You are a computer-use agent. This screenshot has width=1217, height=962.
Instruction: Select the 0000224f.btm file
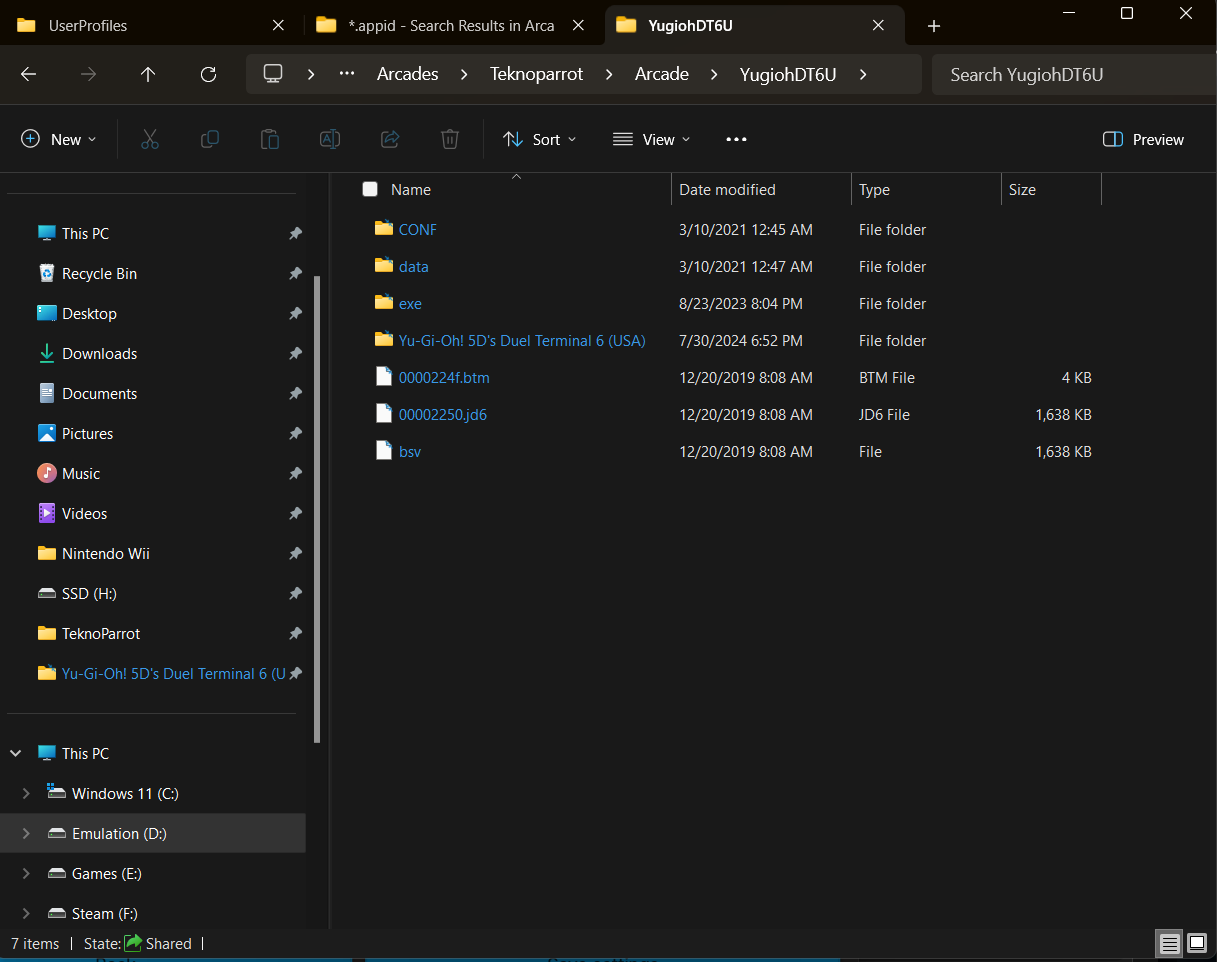click(x=444, y=377)
